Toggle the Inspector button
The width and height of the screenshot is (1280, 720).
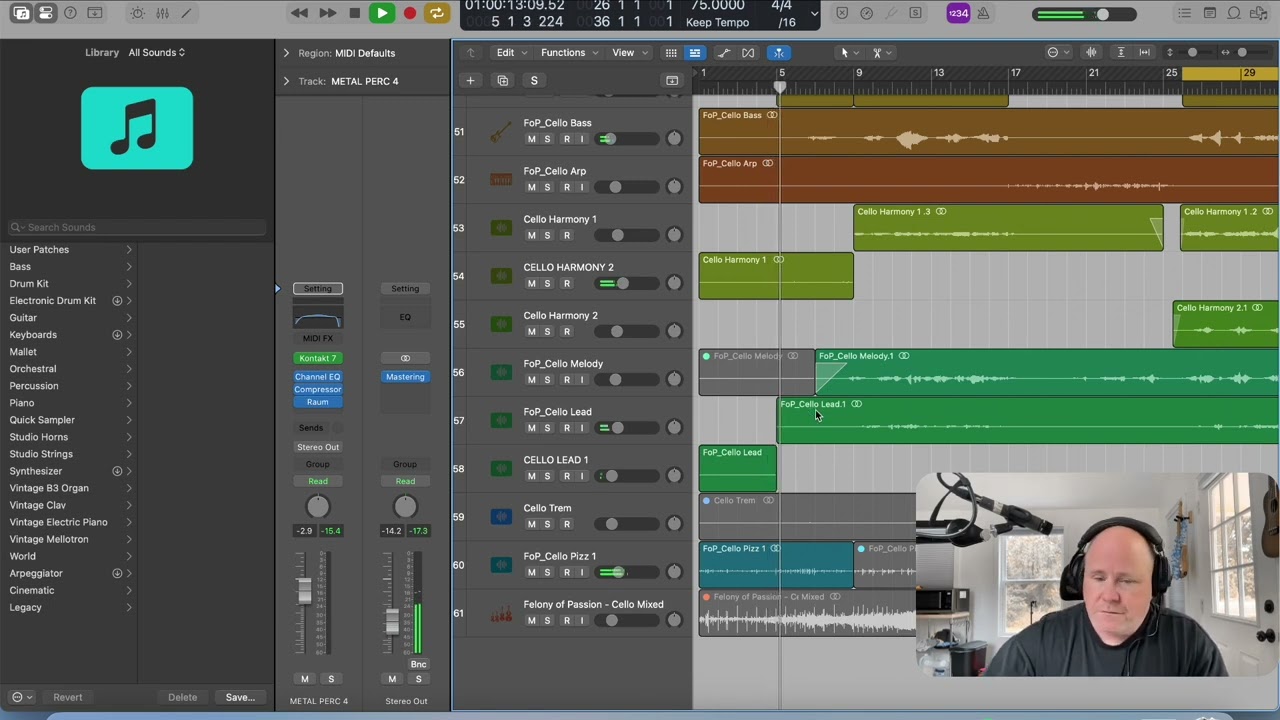tap(46, 13)
